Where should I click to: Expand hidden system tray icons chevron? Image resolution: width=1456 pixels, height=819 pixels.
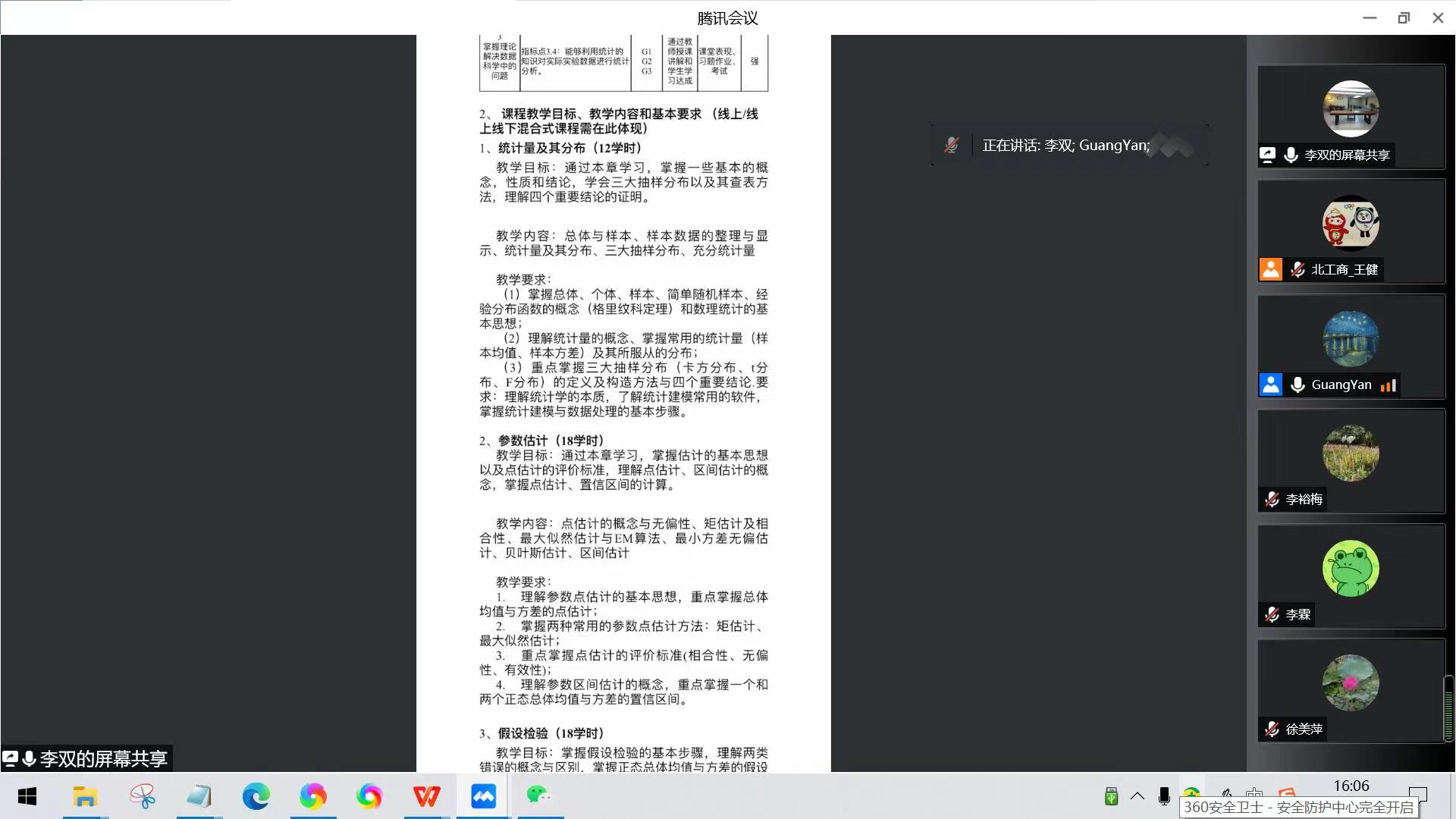click(x=1137, y=795)
